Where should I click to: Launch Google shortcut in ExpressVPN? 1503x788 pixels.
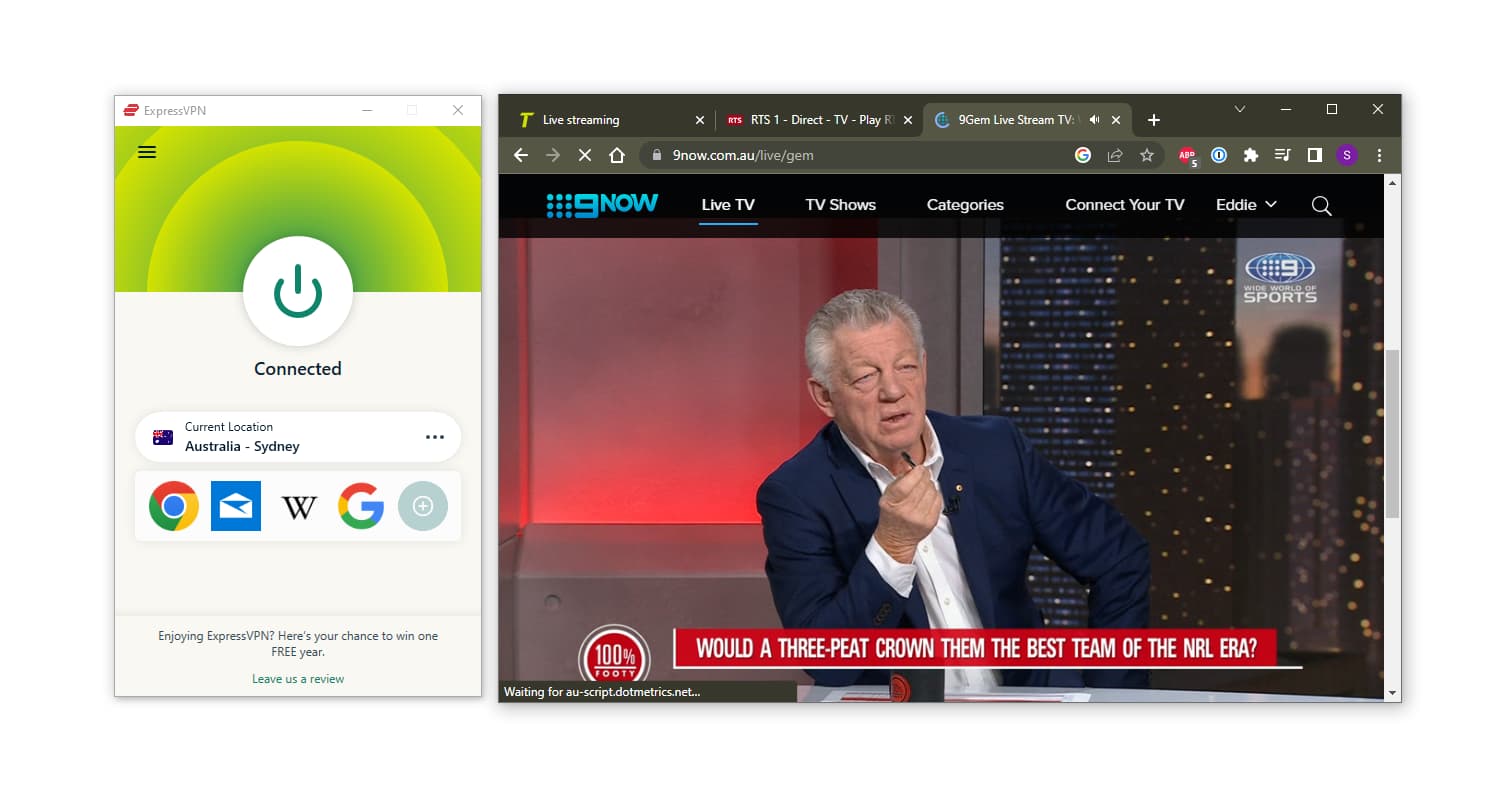click(x=361, y=506)
